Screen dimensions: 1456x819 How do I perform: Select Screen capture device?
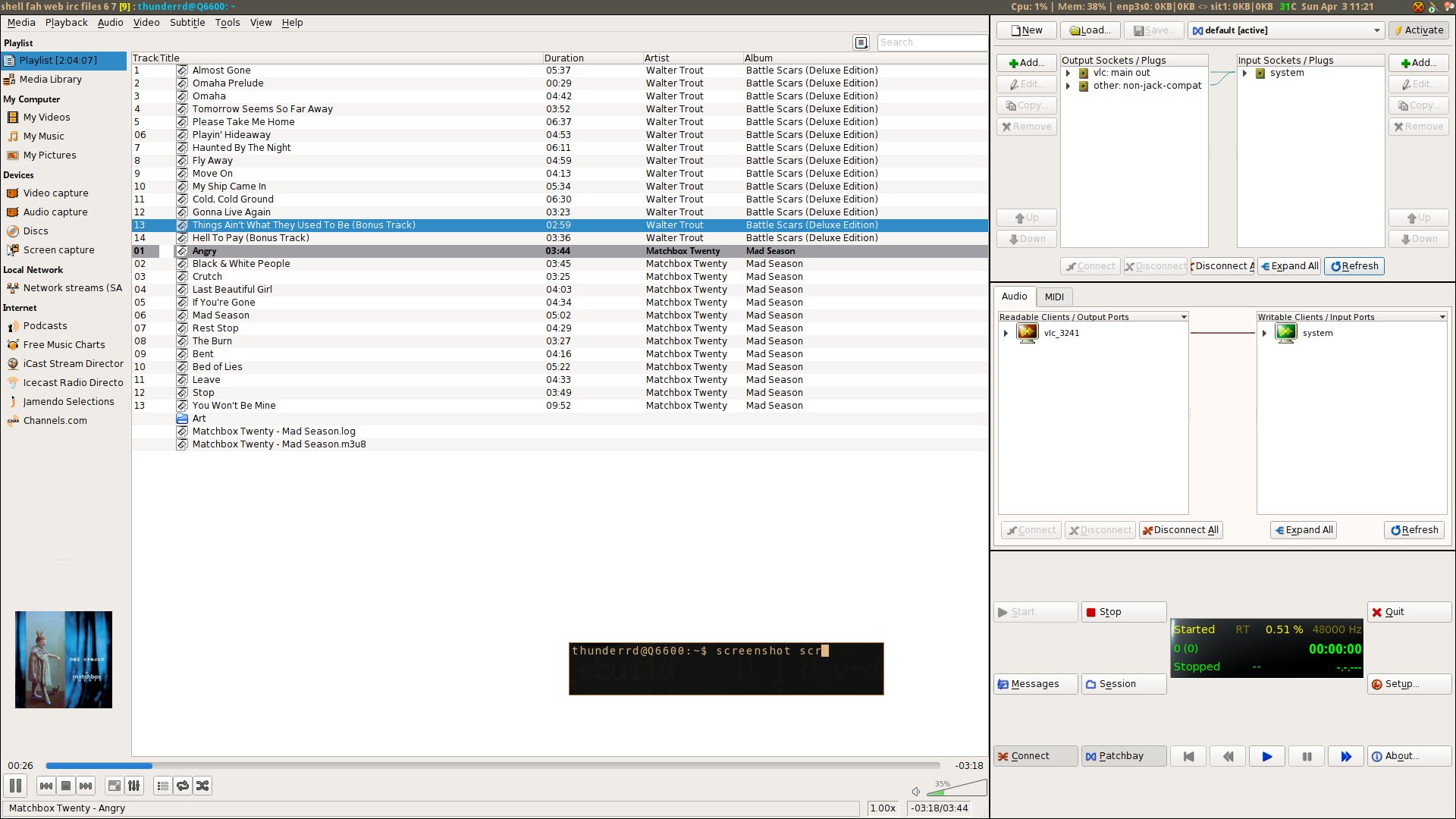[58, 249]
